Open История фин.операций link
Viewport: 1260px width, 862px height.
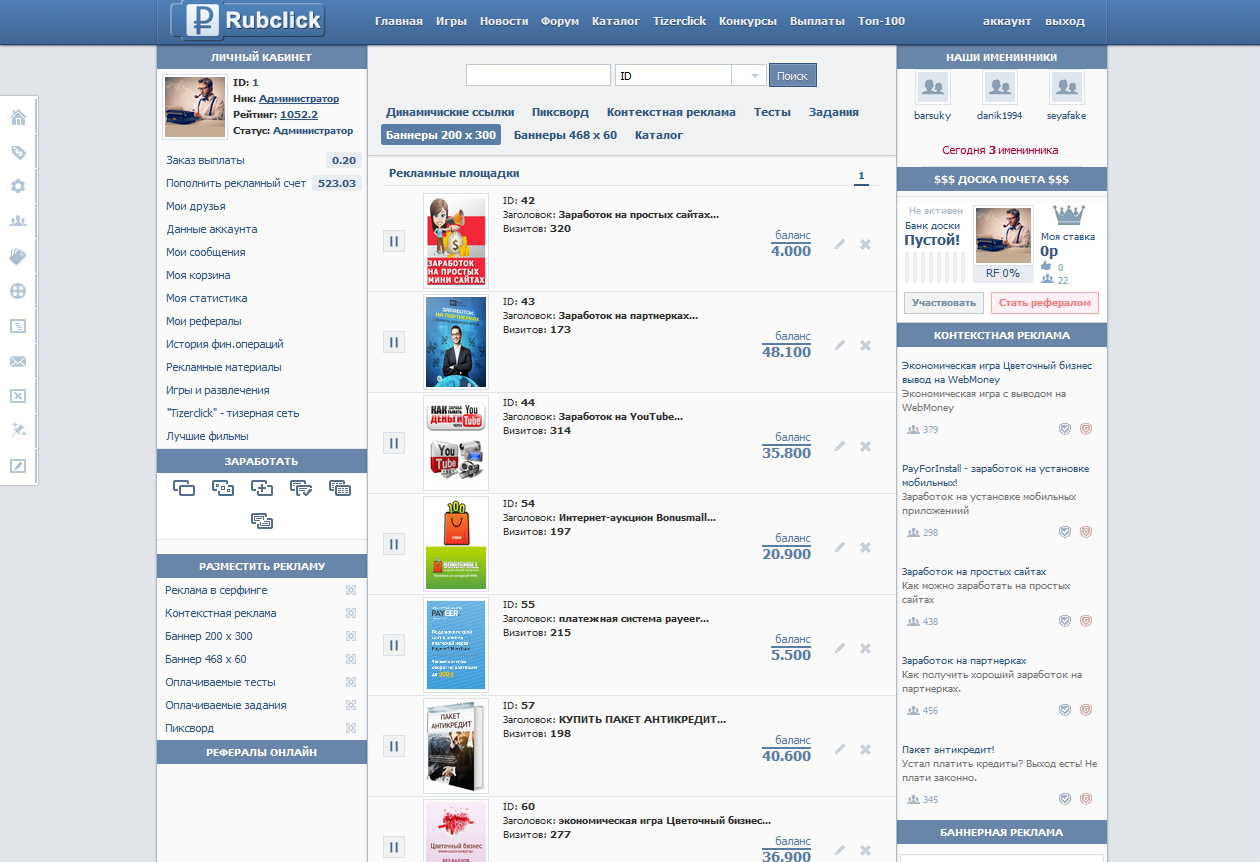[225, 344]
